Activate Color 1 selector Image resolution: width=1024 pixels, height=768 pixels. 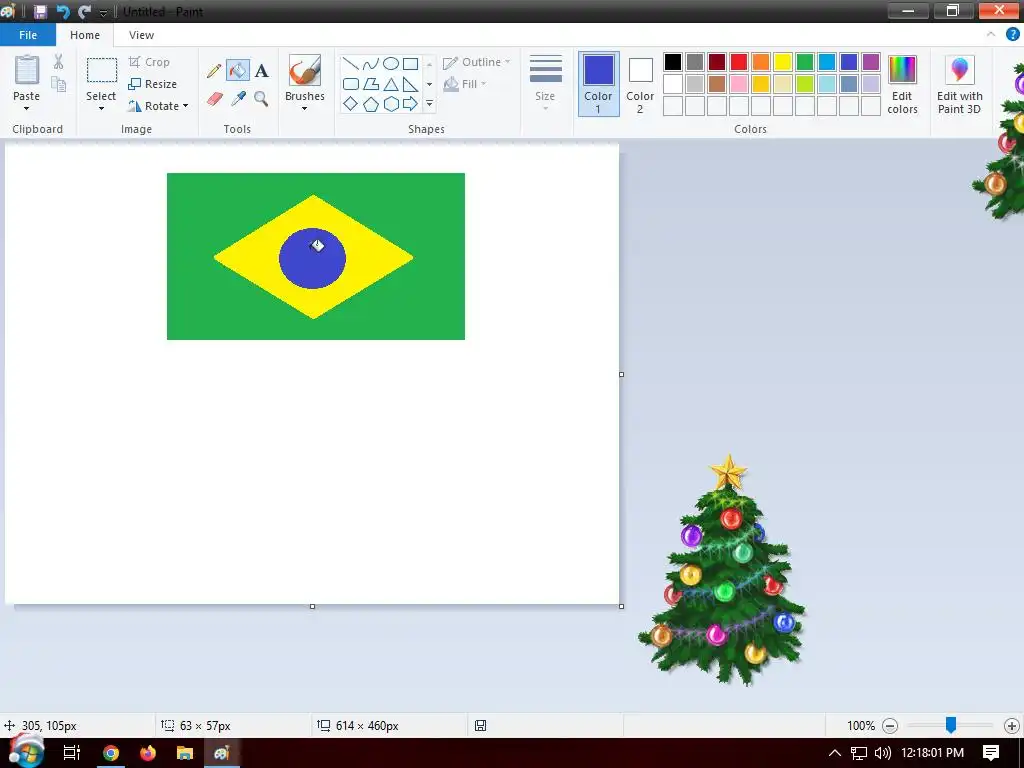[x=598, y=84]
